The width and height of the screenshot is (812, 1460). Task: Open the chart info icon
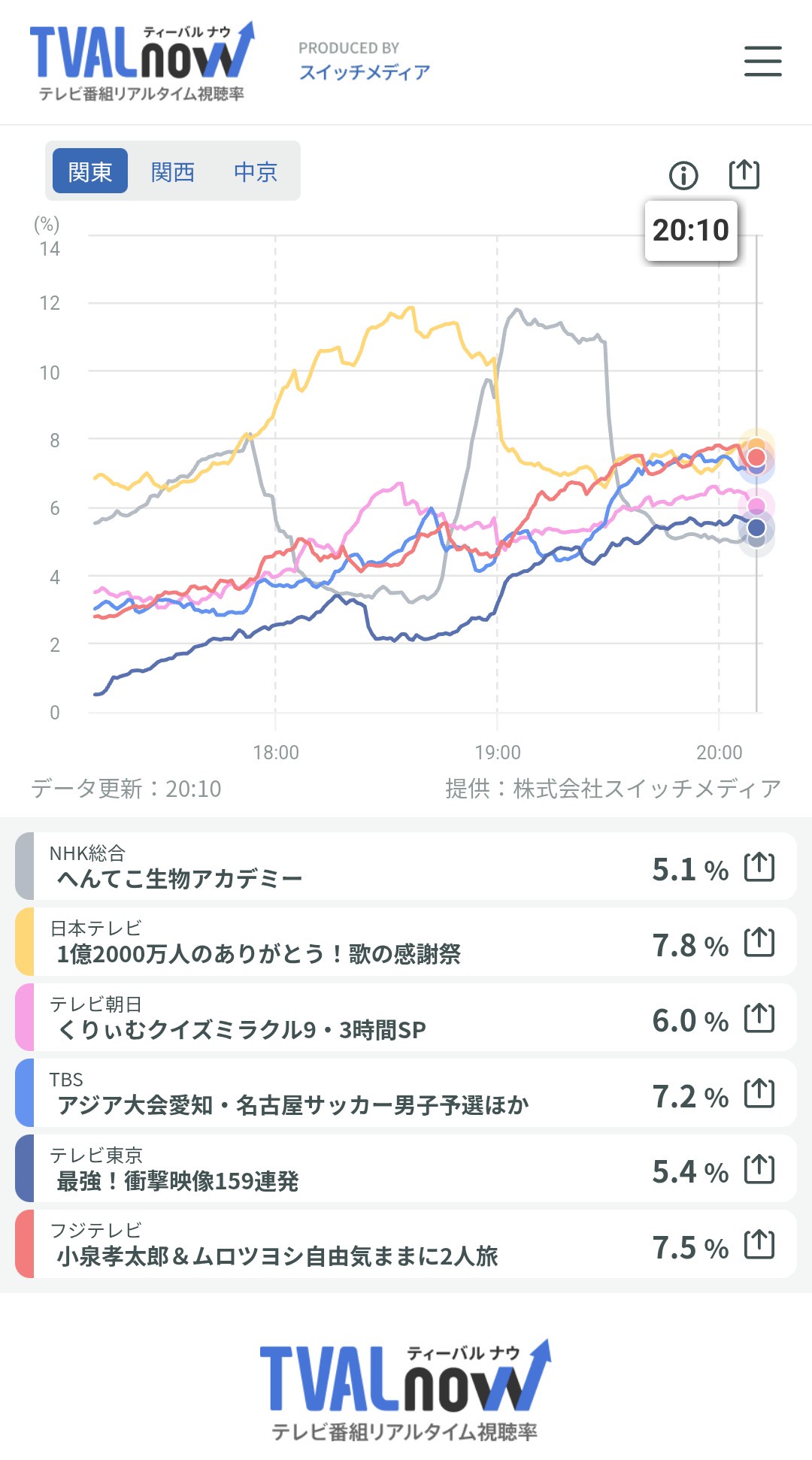click(x=683, y=175)
